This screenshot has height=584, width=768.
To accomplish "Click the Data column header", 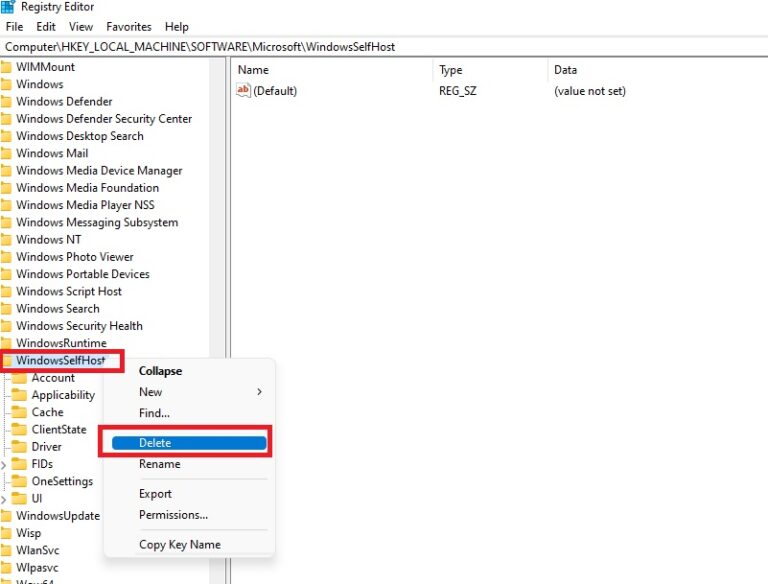I will click(565, 70).
